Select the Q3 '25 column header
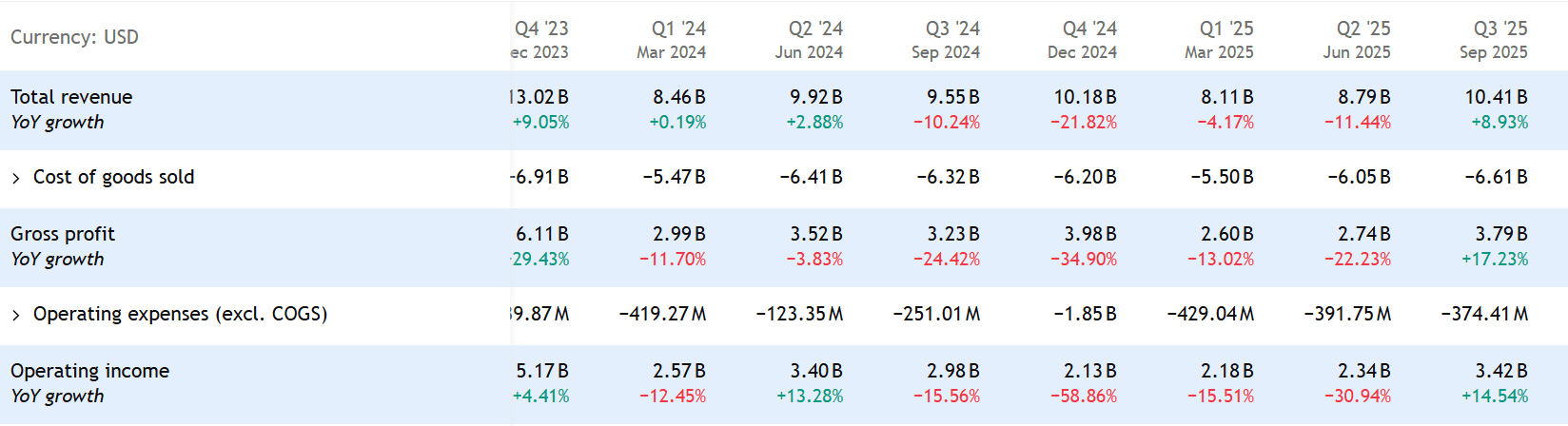 (x=1499, y=29)
